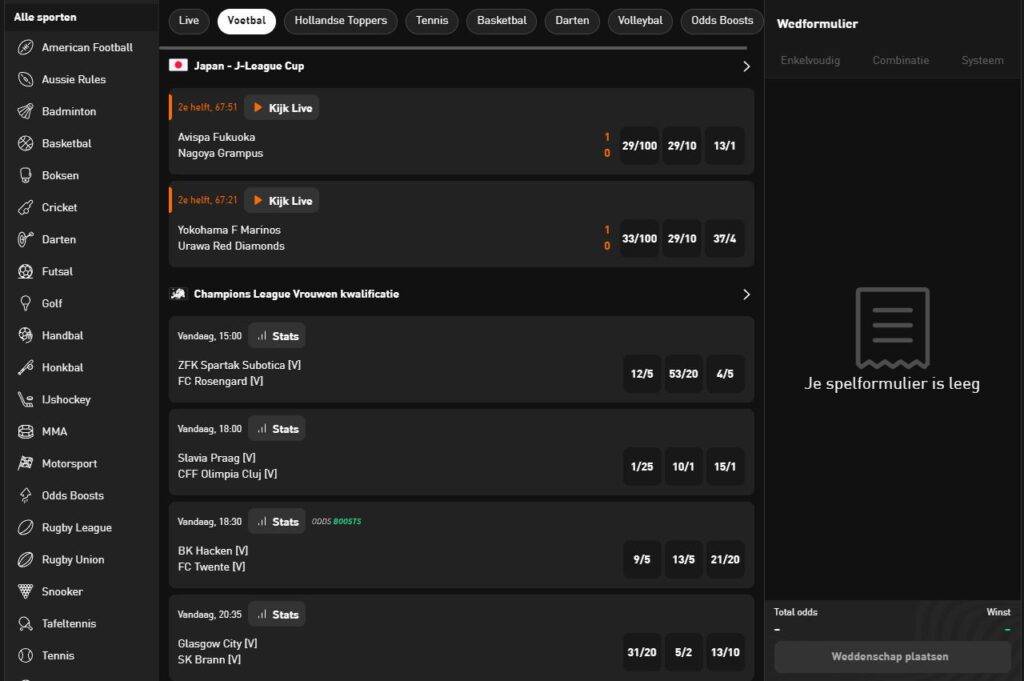Select the Aussie Rules ball icon
This screenshot has width=1024, height=681.
(25, 79)
